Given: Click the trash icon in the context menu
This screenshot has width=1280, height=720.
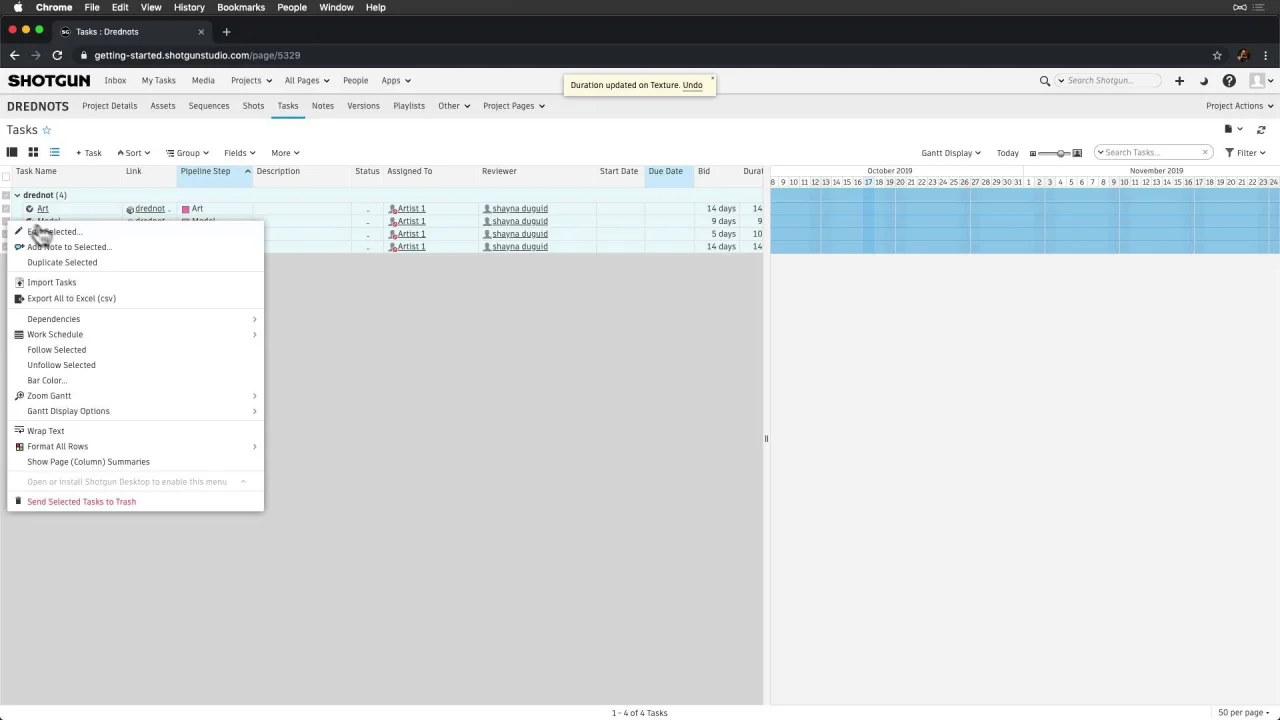Looking at the screenshot, I should click(x=18, y=501).
